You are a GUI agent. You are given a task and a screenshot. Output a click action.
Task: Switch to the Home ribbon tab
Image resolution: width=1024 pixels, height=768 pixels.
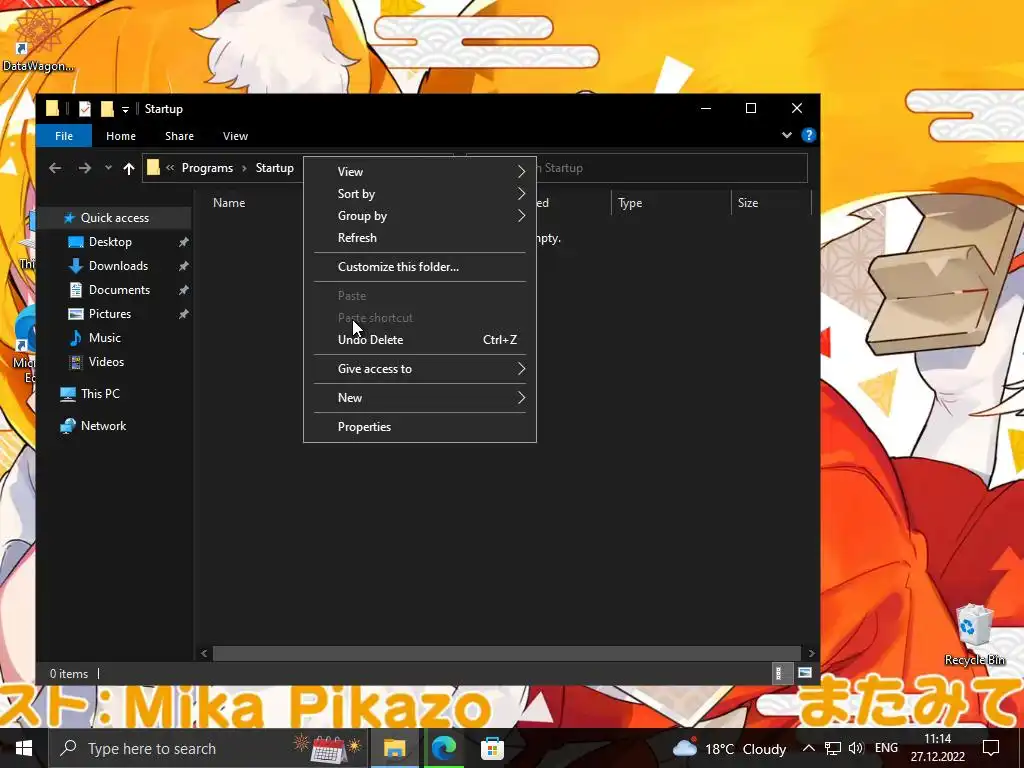[121, 136]
